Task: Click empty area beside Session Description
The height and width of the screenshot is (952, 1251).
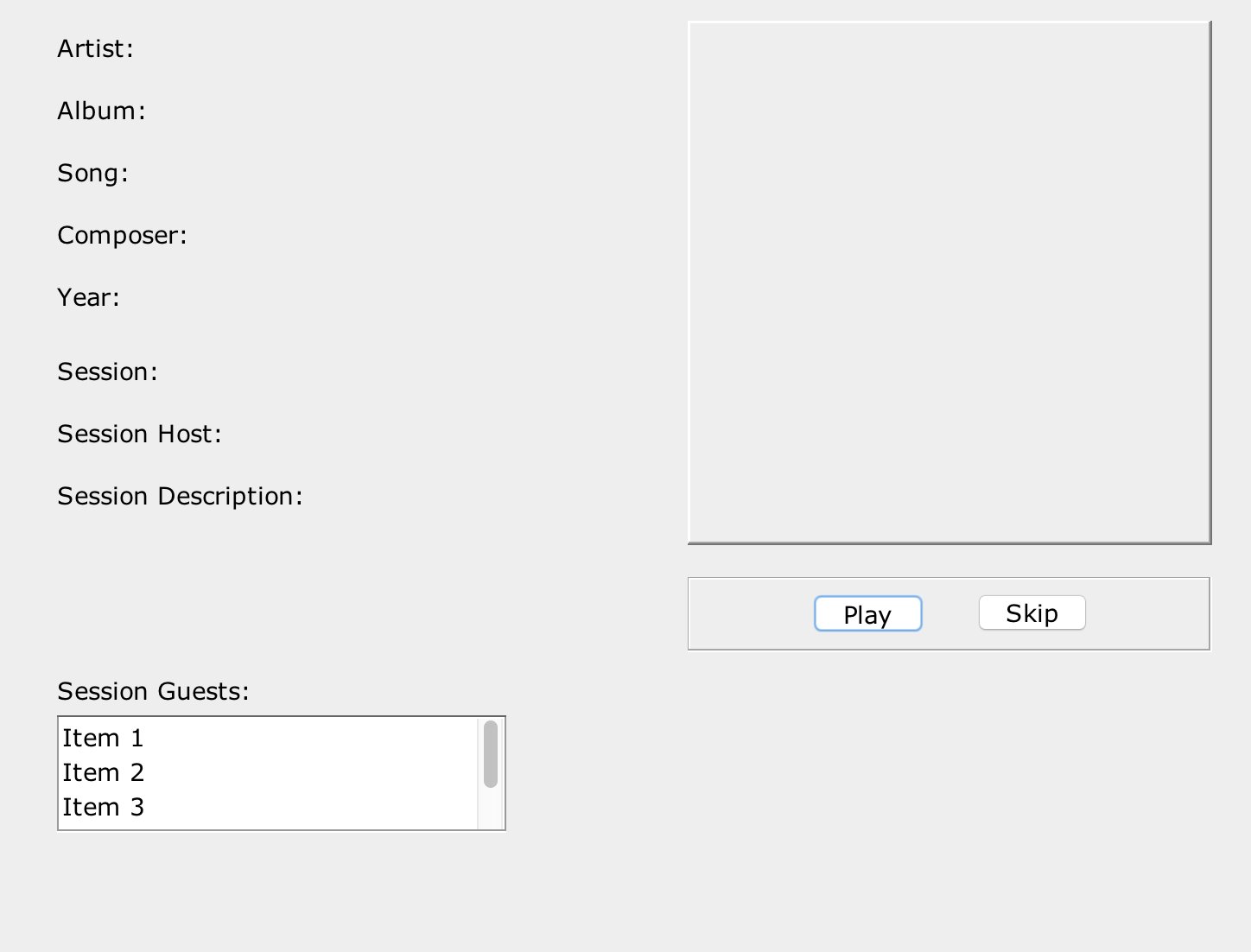Action: 484,496
